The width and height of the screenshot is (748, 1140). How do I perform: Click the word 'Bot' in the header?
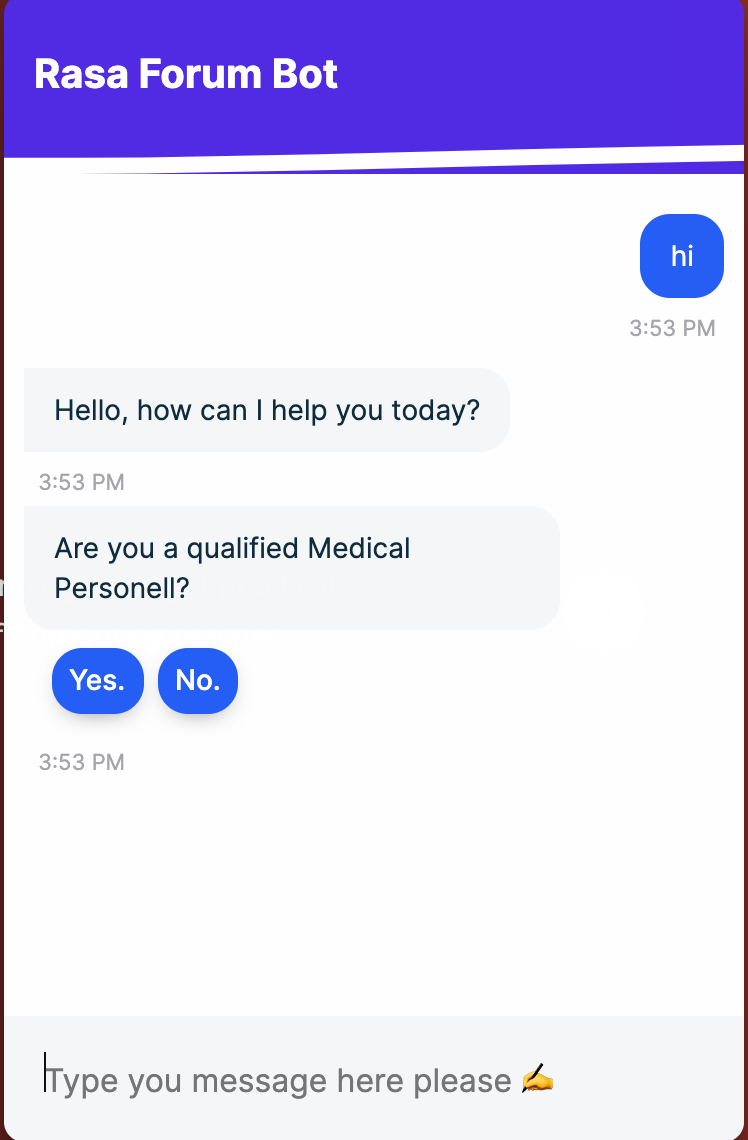pyautogui.click(x=305, y=73)
